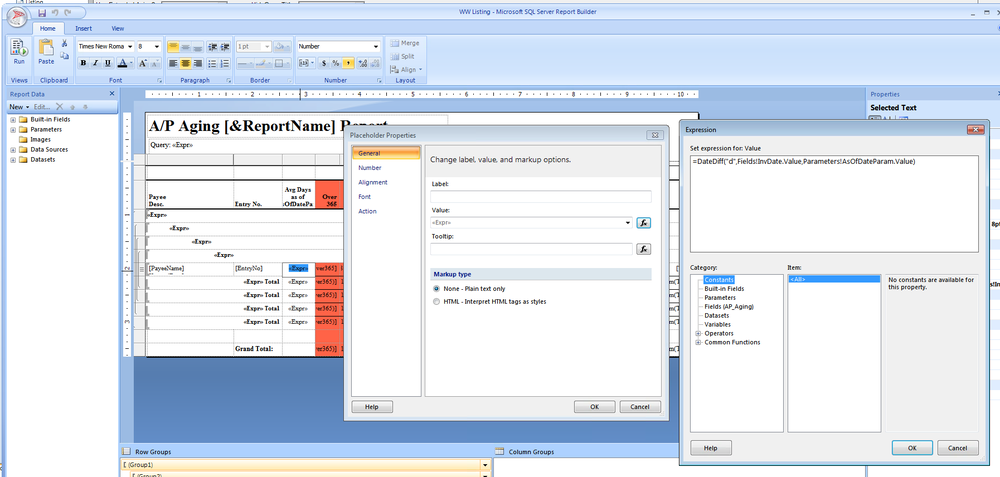Click OK in Expression dialog
Image resolution: width=1000 pixels, height=477 pixels.
(912, 448)
